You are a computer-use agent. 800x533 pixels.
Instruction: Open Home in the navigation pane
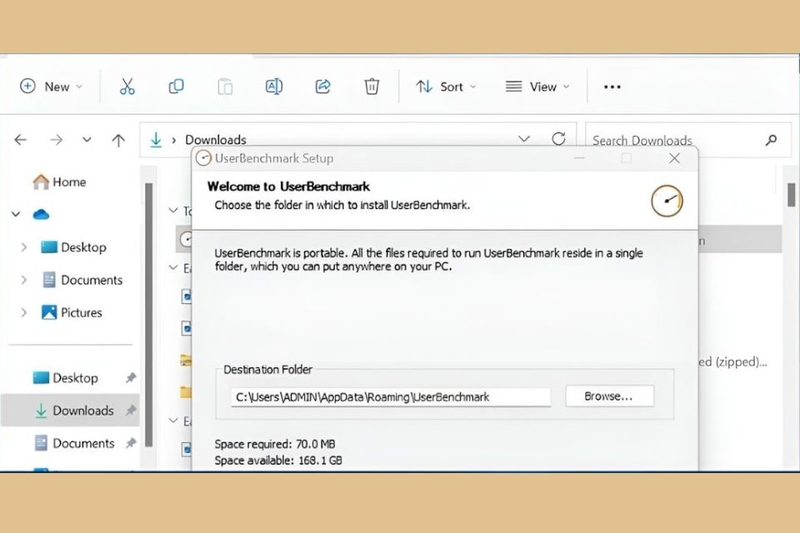tap(59, 182)
